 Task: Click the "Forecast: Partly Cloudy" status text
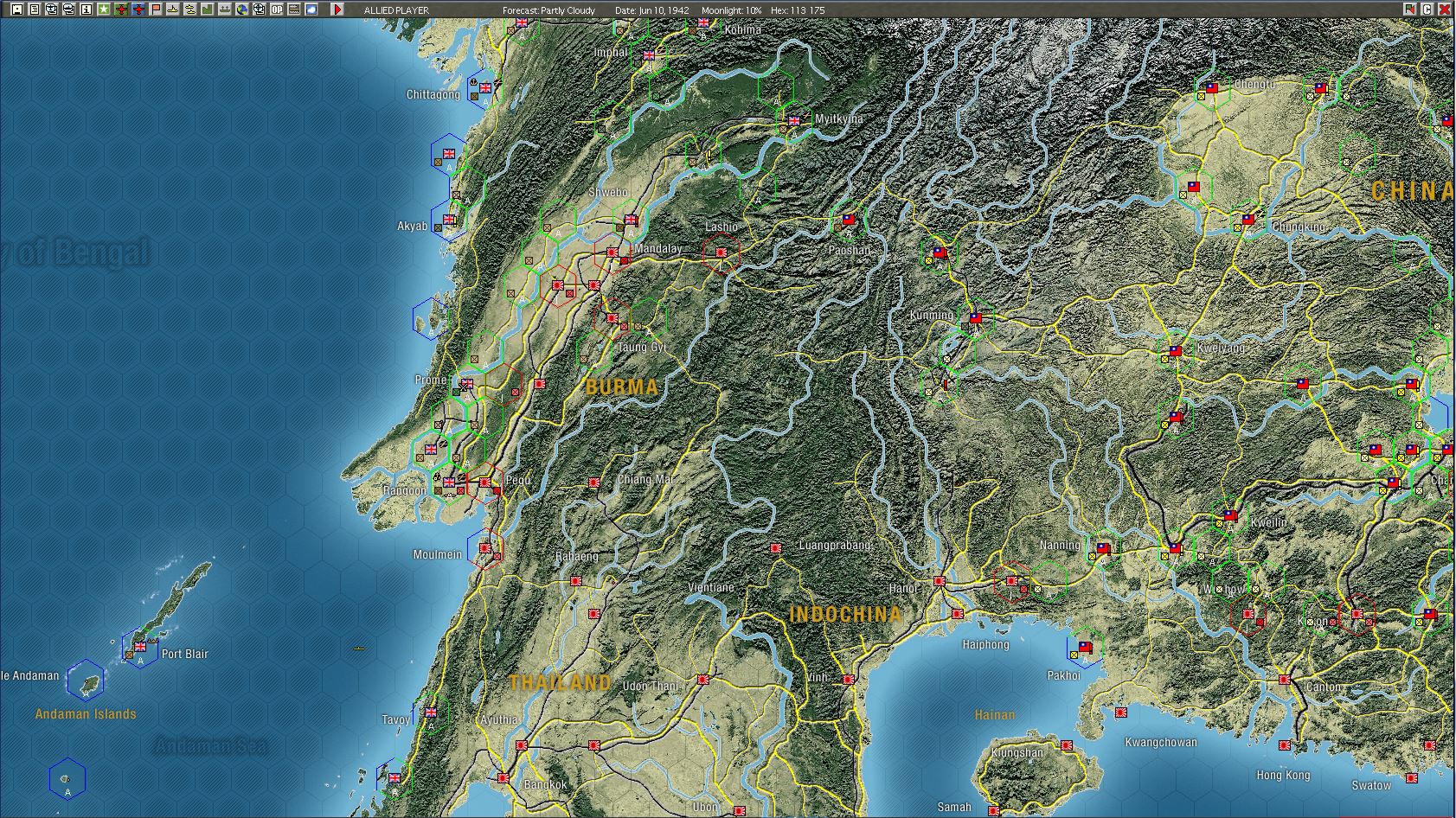549,10
